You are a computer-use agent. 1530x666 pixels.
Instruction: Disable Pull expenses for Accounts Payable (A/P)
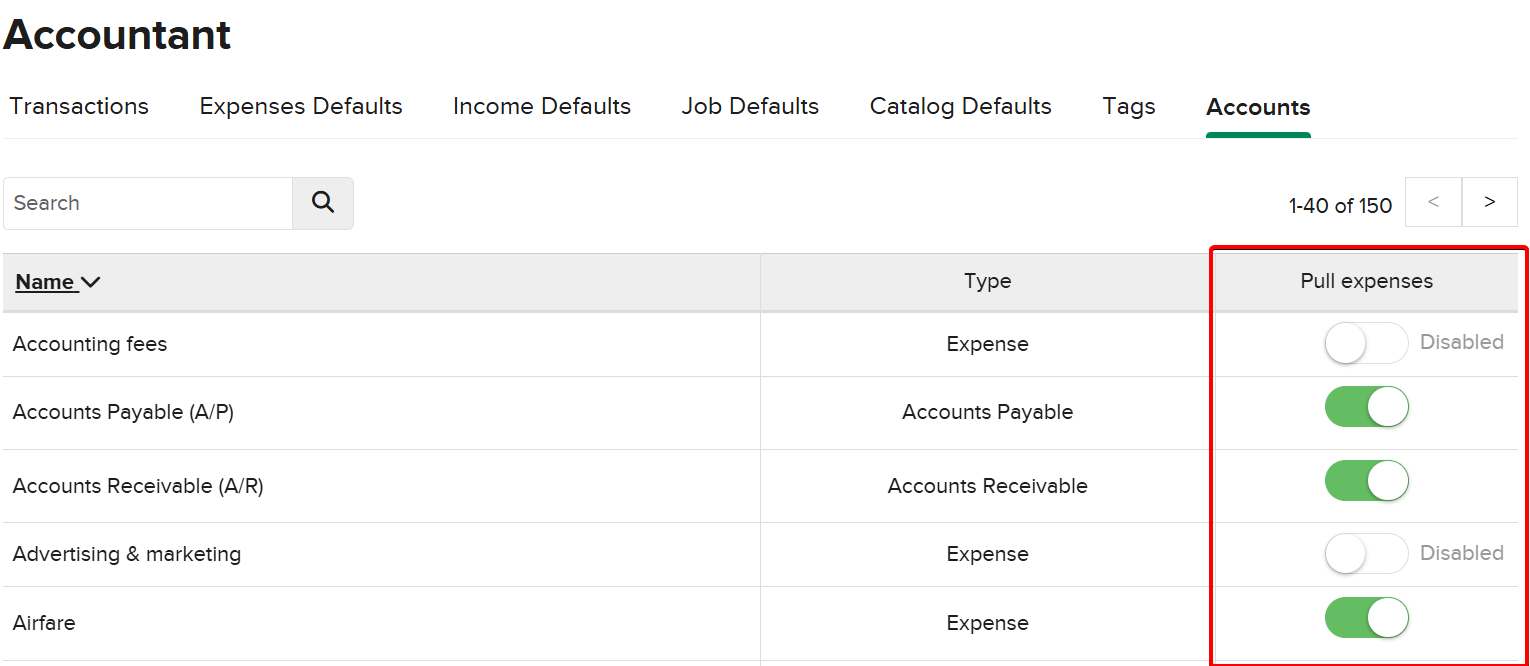pyautogui.click(x=1366, y=408)
